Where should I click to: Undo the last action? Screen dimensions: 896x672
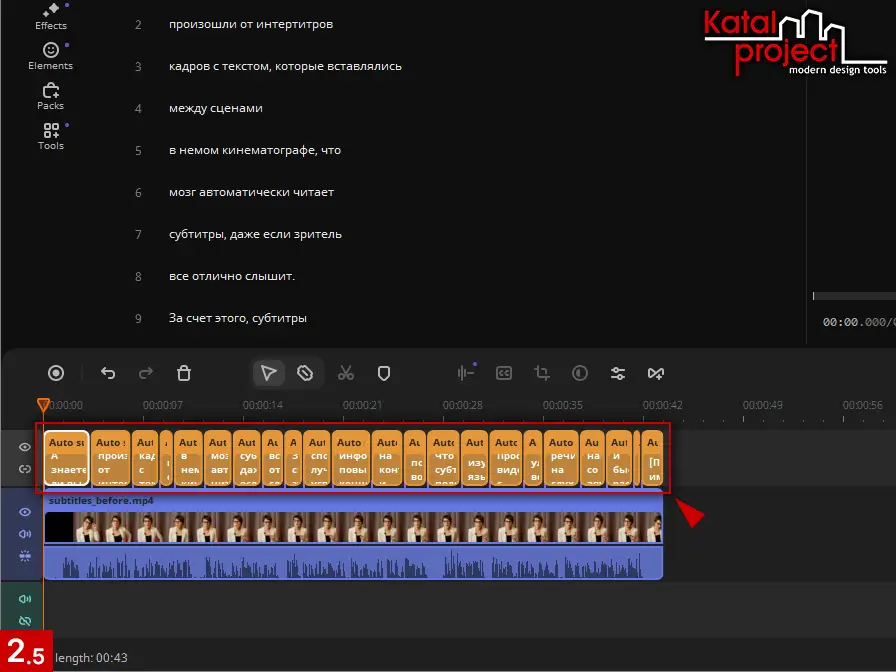click(108, 373)
